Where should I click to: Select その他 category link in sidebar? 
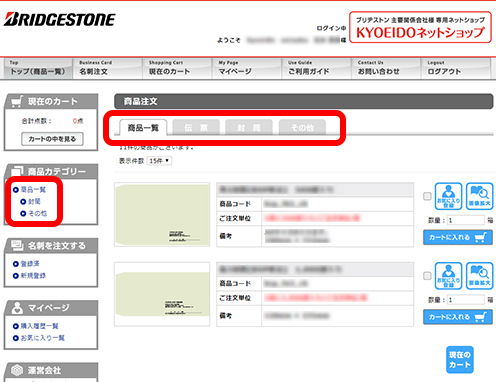point(37,213)
